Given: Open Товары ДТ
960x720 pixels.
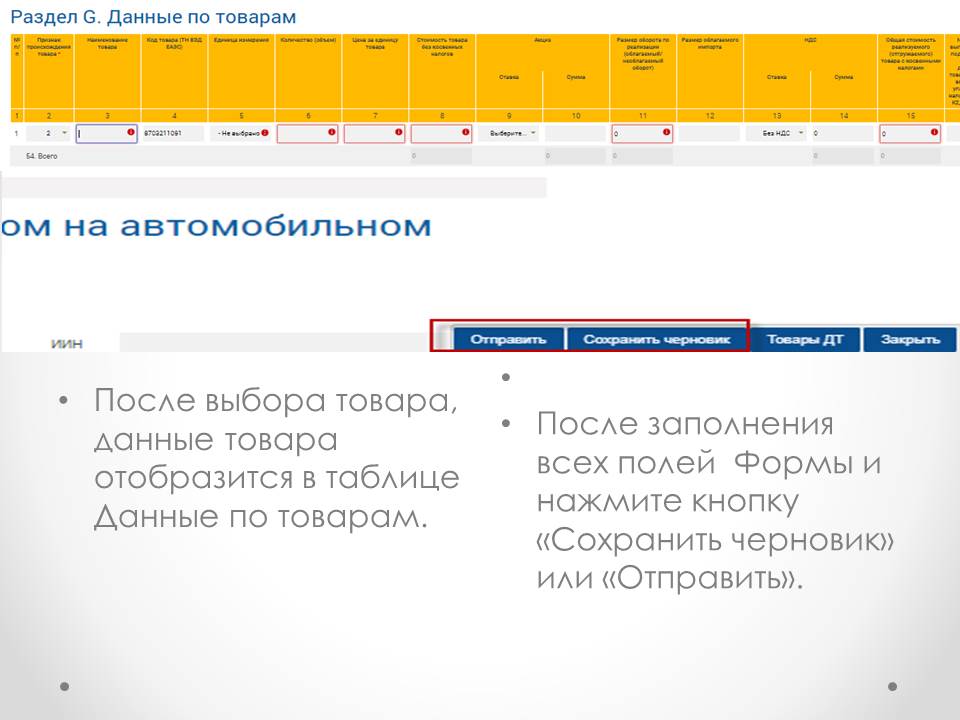Looking at the screenshot, I should (805, 339).
